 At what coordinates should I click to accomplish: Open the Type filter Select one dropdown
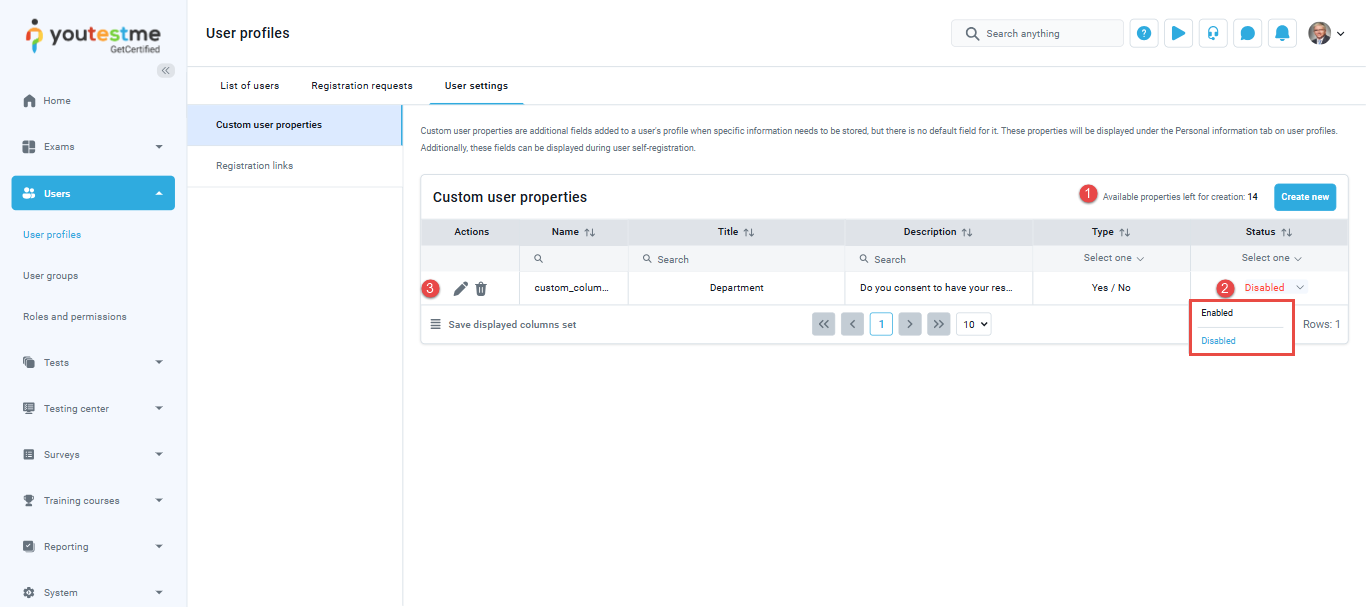[x=1113, y=258]
